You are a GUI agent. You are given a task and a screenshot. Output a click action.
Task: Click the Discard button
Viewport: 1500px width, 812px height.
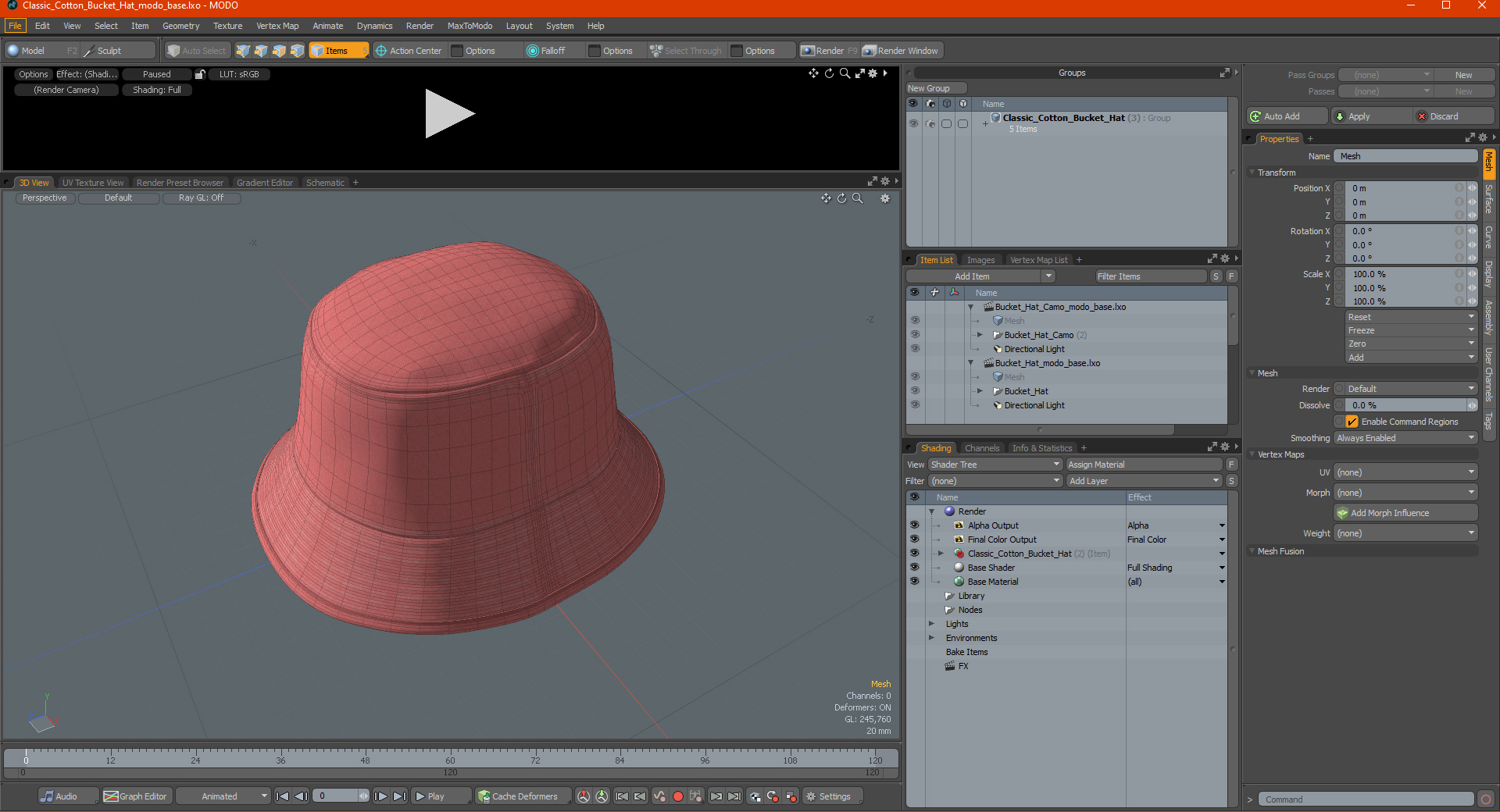click(x=1455, y=116)
